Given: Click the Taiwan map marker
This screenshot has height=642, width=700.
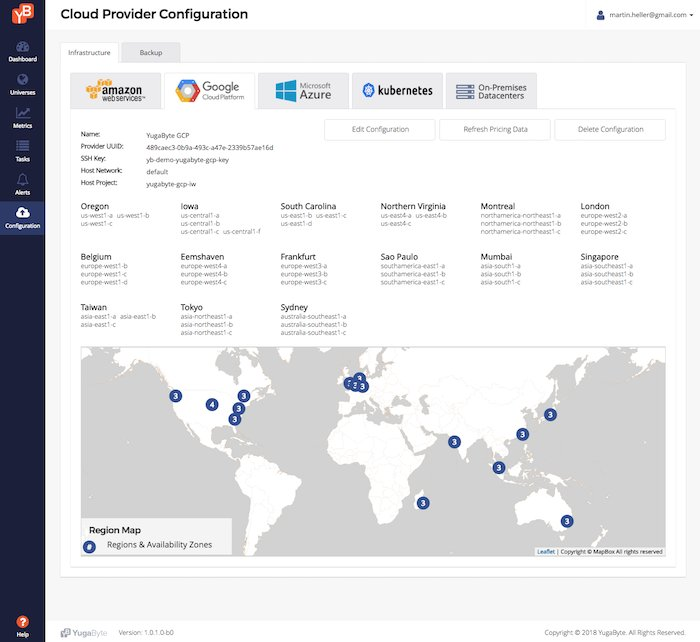Looking at the screenshot, I should tap(522, 434).
